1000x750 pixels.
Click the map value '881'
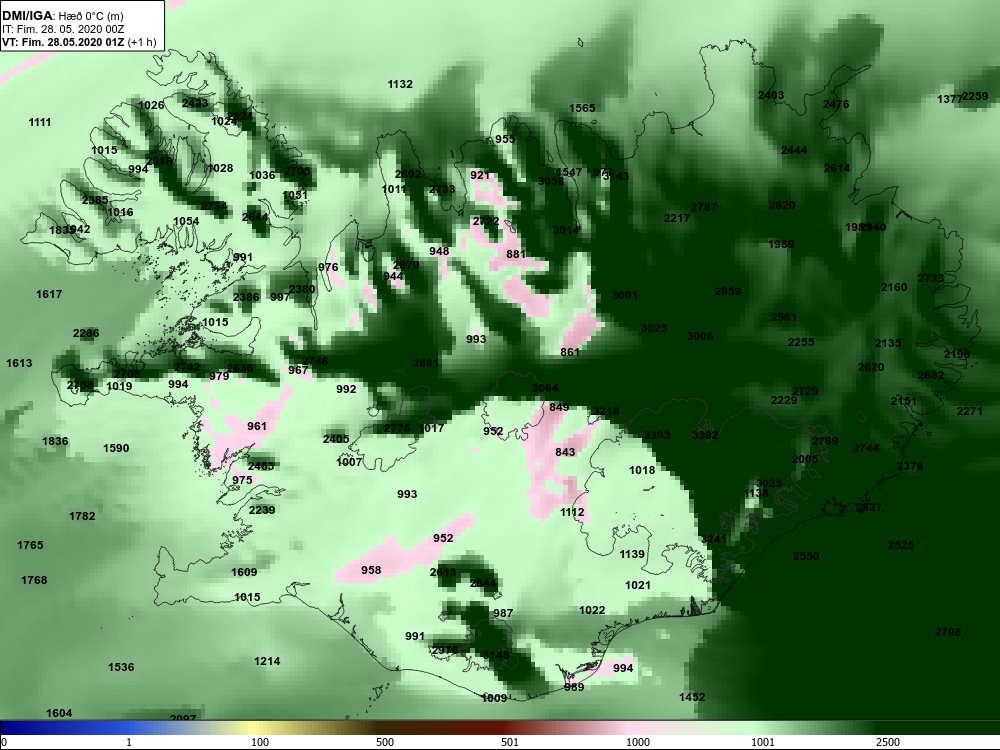pyautogui.click(x=516, y=254)
